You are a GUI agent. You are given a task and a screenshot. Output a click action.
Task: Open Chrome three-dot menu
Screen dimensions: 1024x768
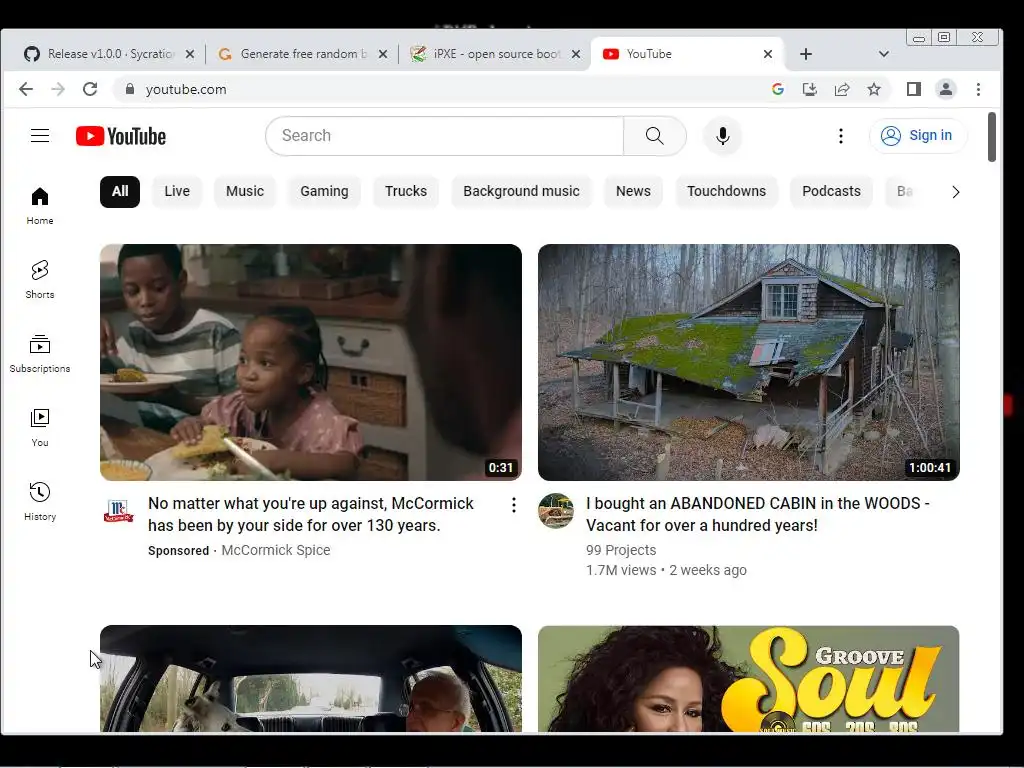[978, 89]
